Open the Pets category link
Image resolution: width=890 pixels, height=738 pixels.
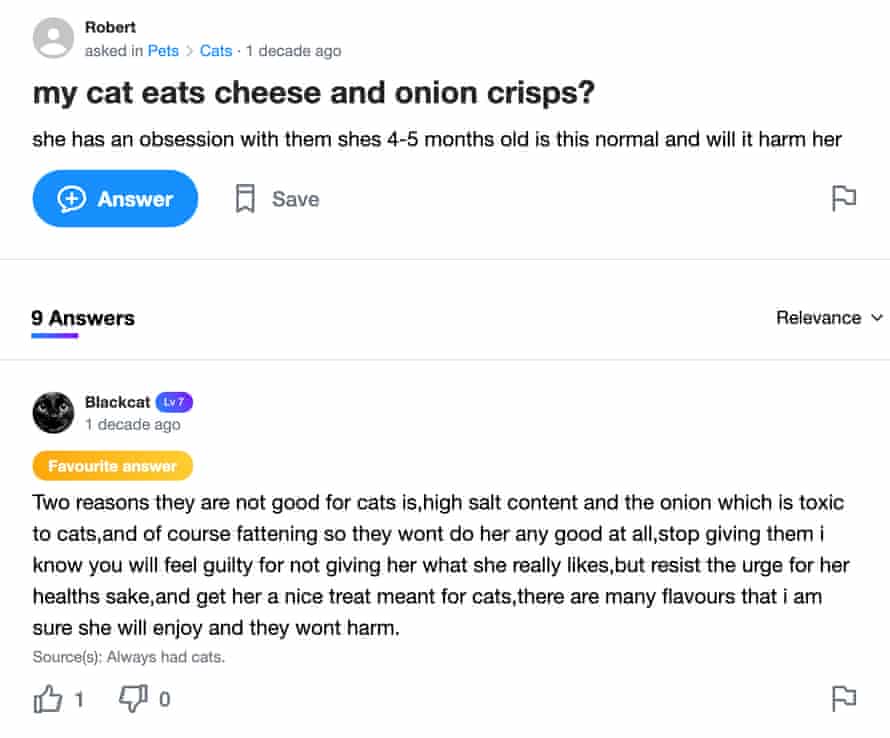tap(163, 51)
